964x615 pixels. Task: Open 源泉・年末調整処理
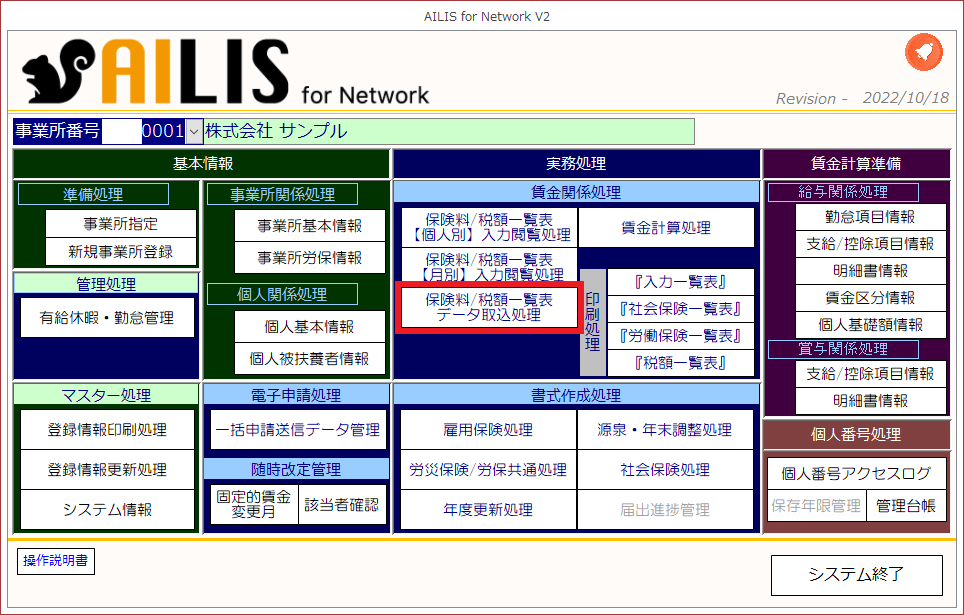coord(666,430)
